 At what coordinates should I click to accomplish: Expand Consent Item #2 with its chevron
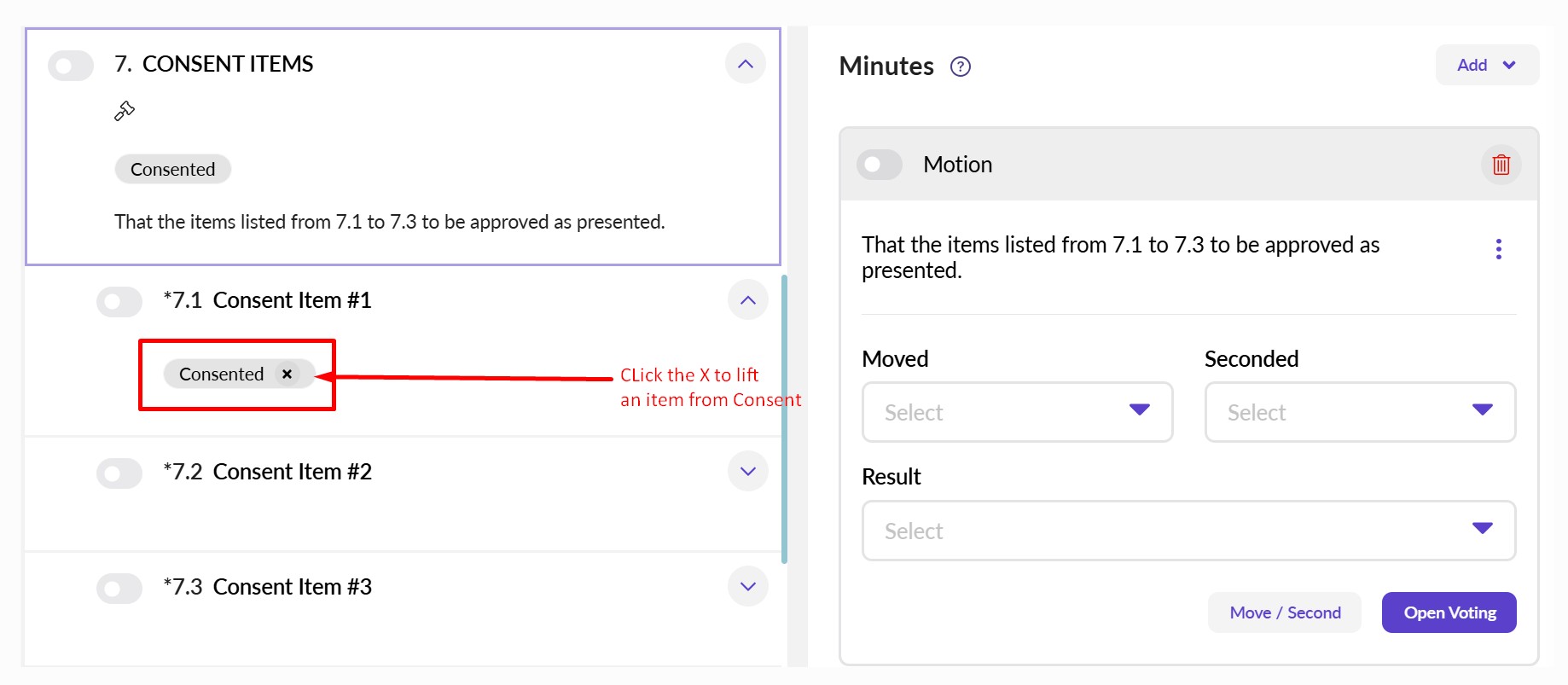coord(748,472)
